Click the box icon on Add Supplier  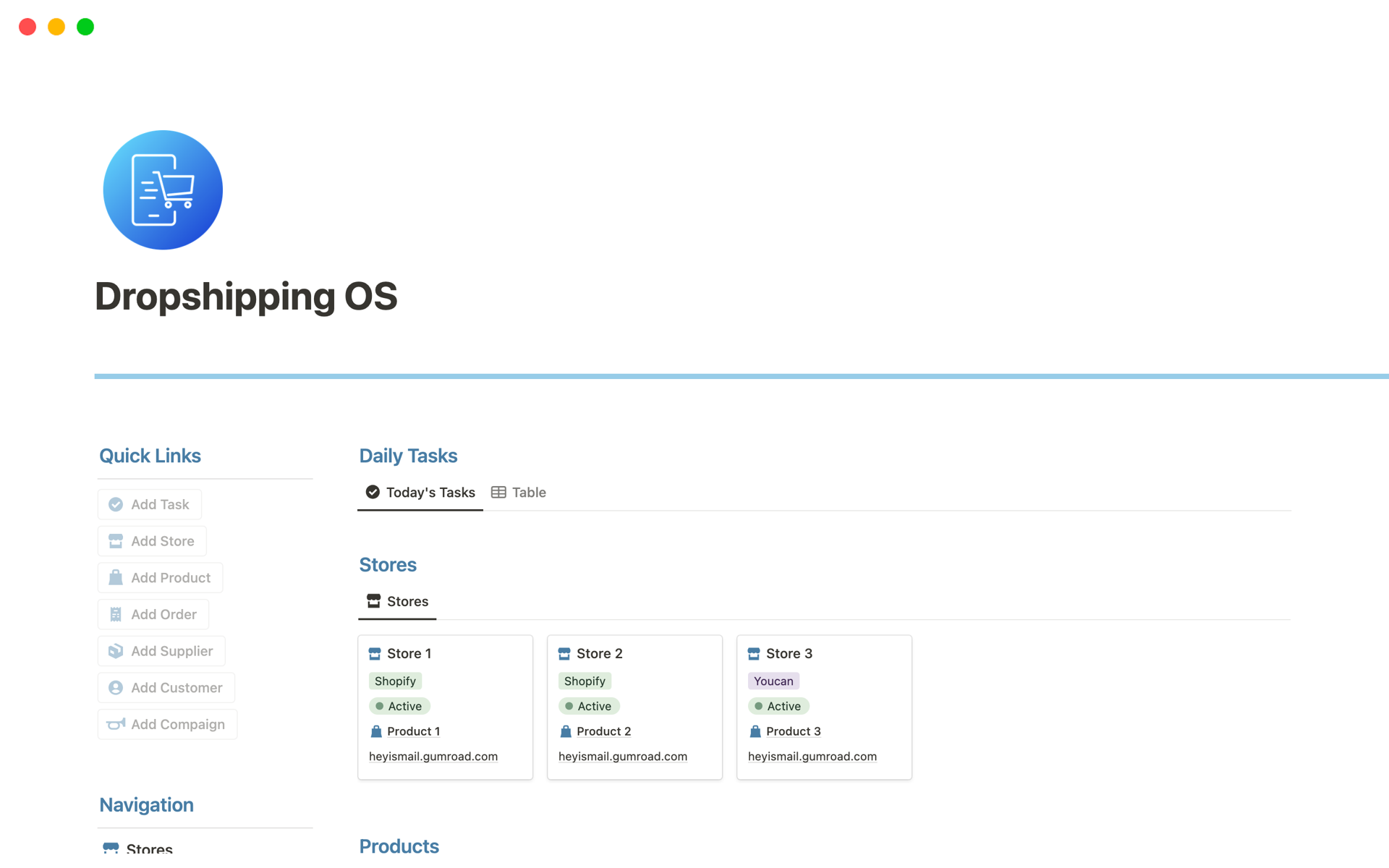[116, 651]
